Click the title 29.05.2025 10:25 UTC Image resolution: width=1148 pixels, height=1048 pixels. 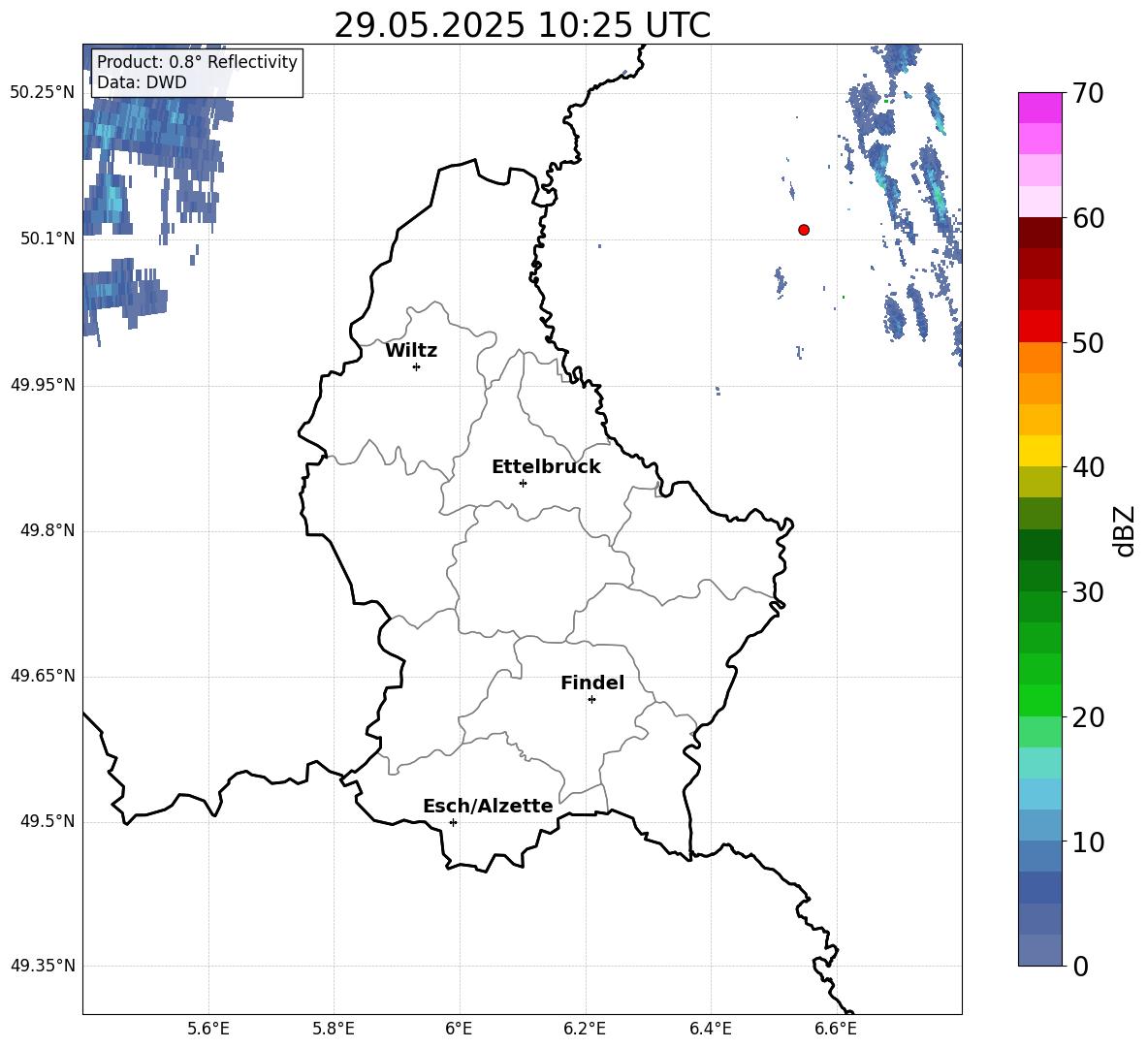click(x=523, y=25)
